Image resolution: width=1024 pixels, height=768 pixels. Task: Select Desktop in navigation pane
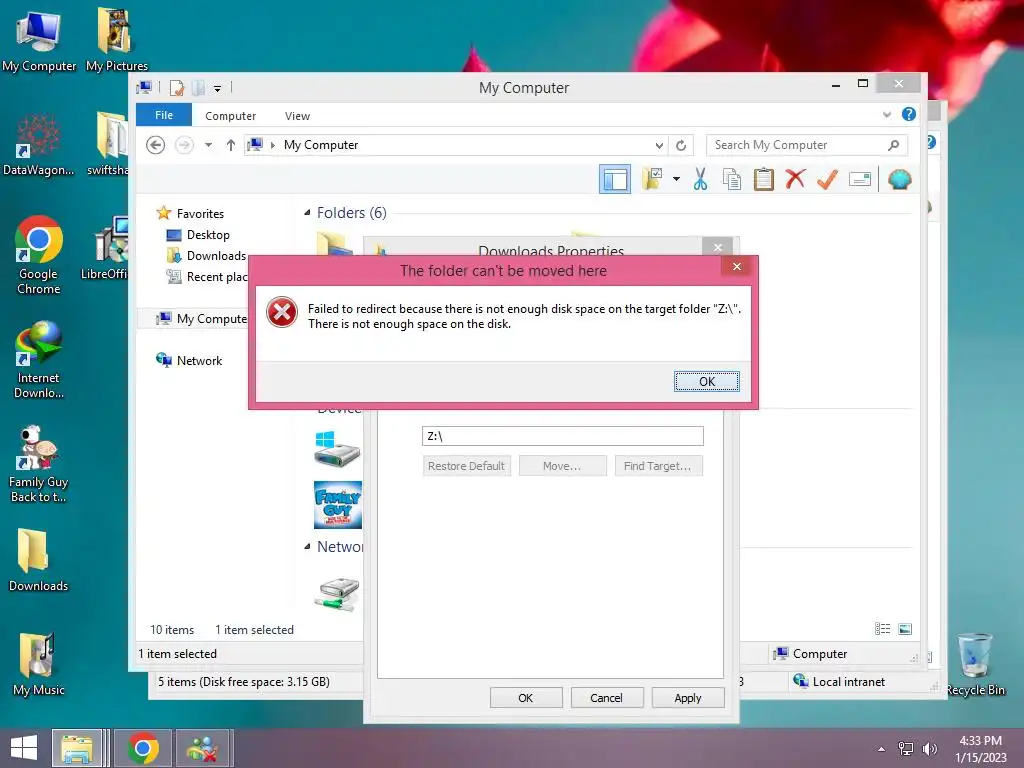point(198,234)
